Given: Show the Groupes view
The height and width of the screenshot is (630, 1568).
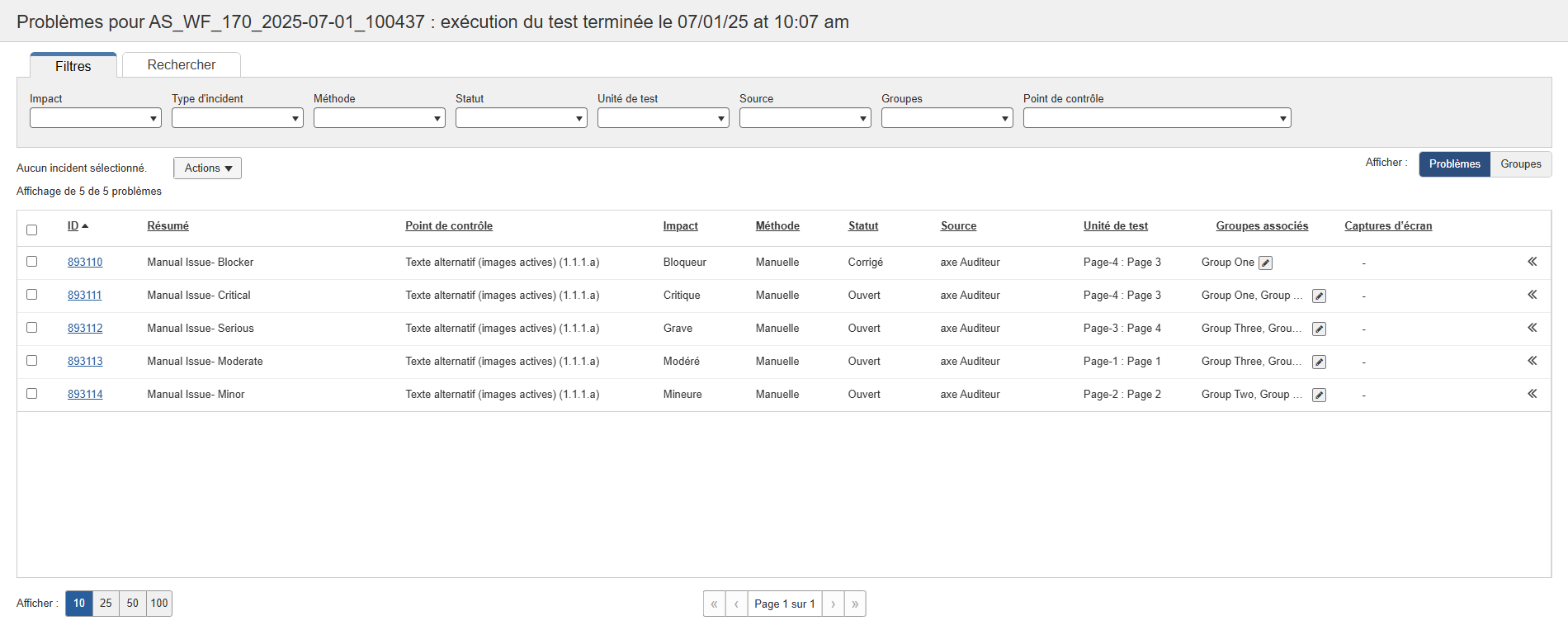Looking at the screenshot, I should click(1520, 163).
